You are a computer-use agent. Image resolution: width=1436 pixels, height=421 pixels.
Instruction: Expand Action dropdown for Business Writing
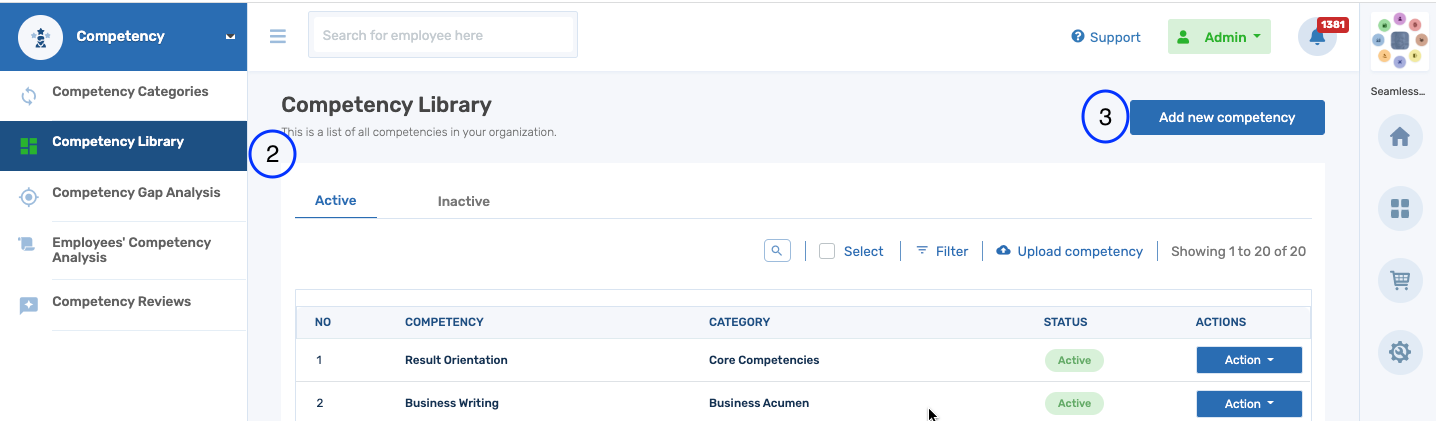[1248, 404]
